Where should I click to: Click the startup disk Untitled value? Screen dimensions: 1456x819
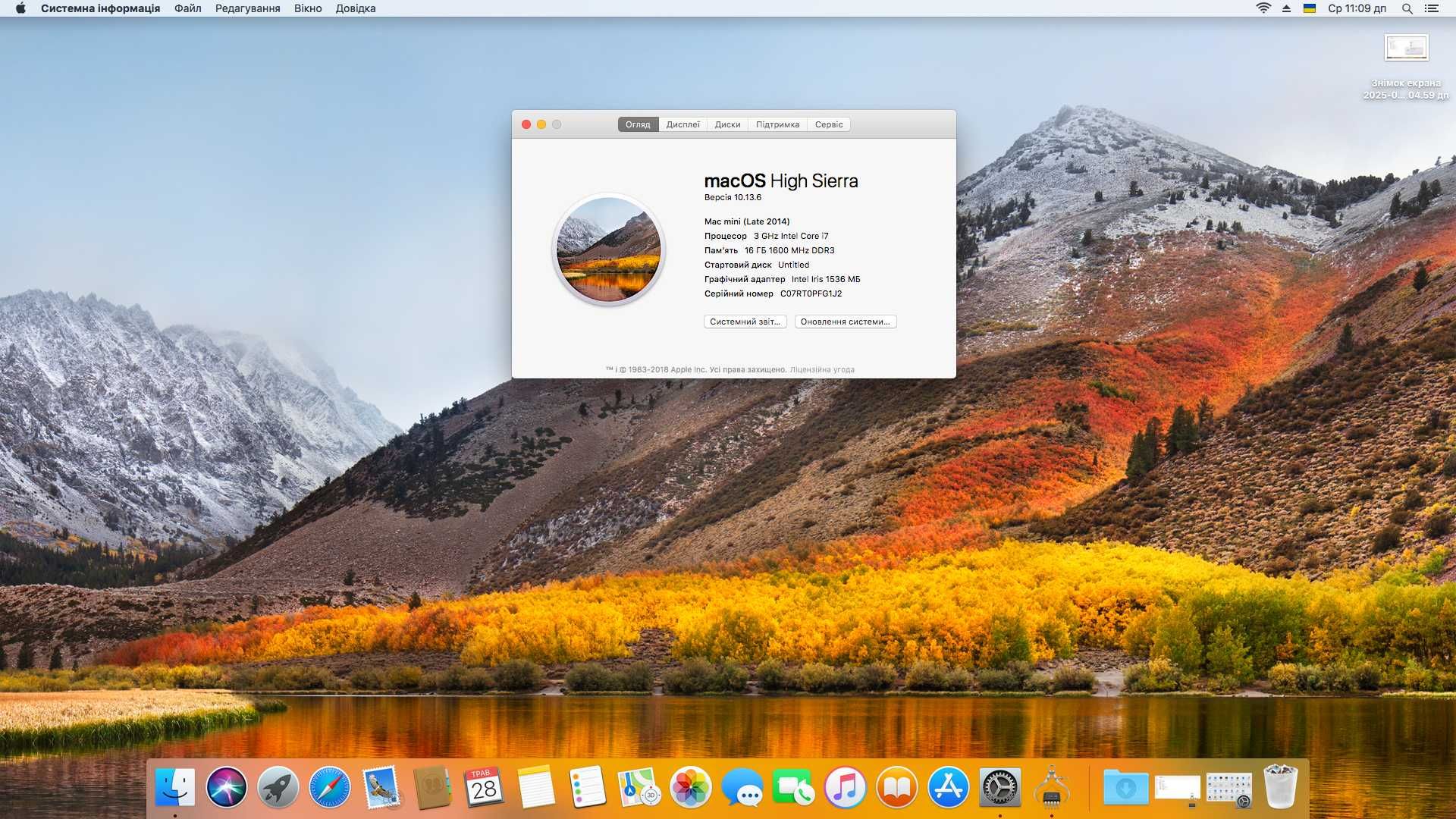click(793, 265)
